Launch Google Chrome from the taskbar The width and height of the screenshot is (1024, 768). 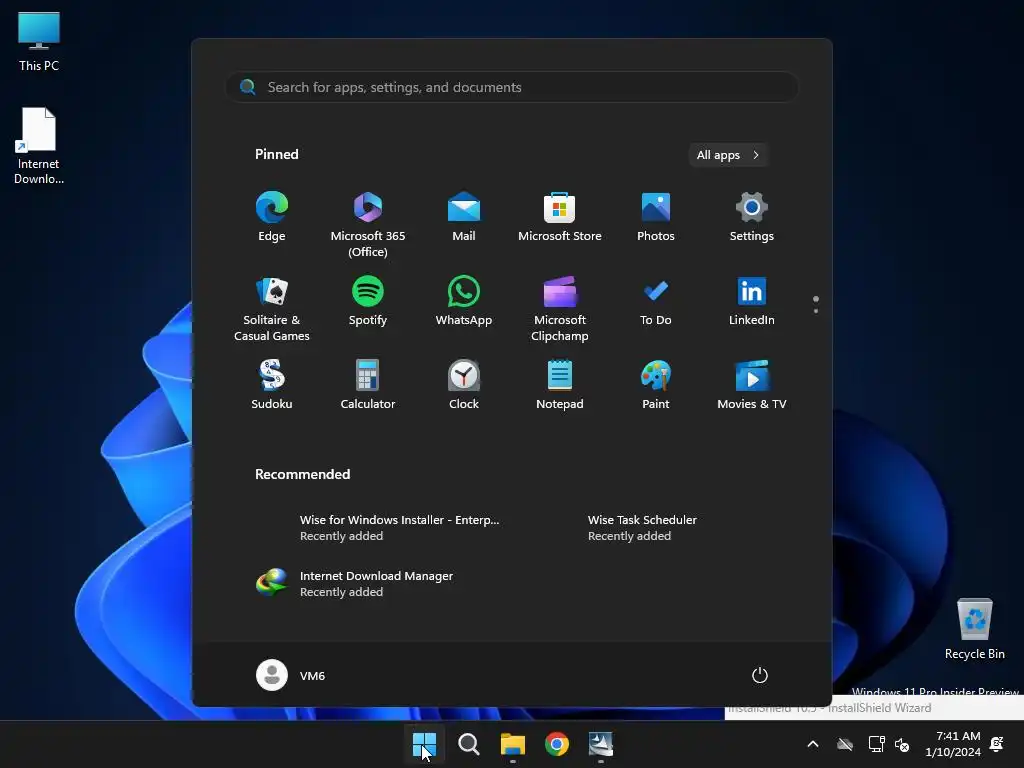click(557, 744)
